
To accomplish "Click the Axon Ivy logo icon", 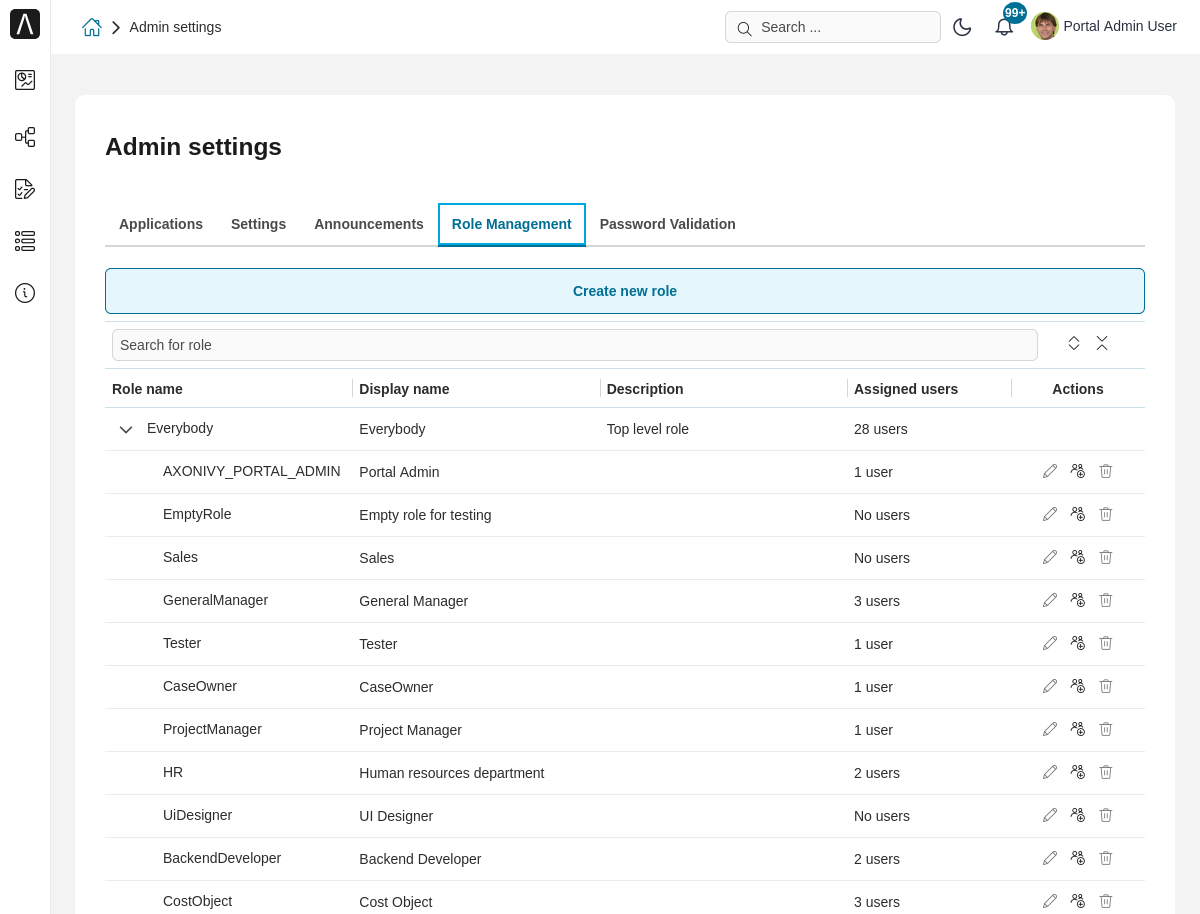I will tap(25, 24).
